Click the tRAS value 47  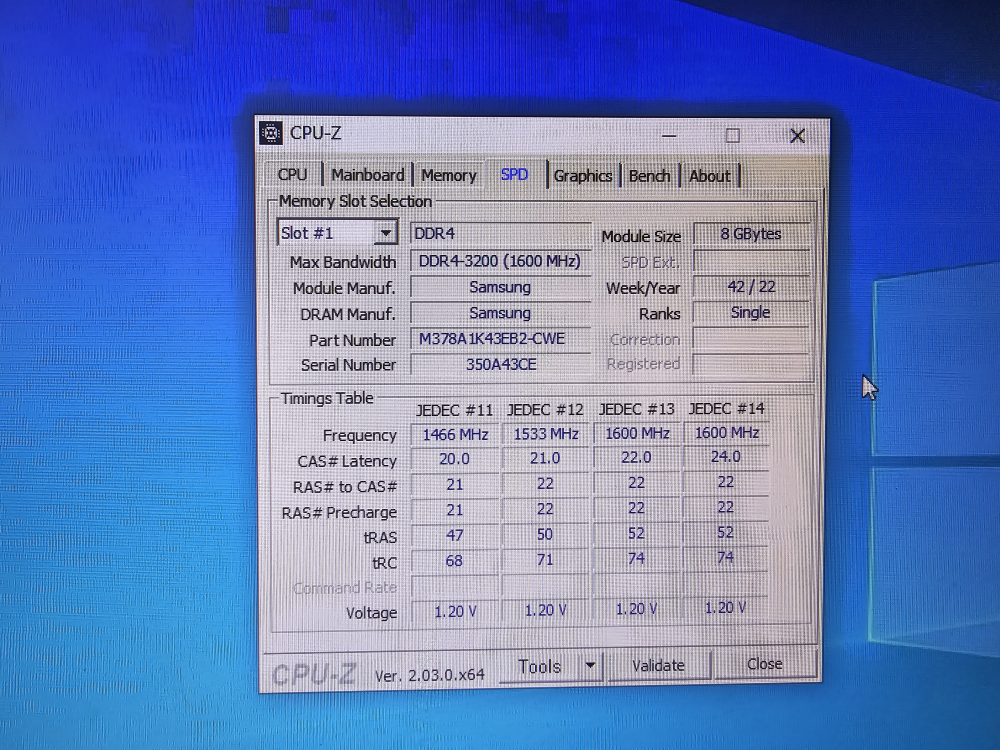coord(455,535)
